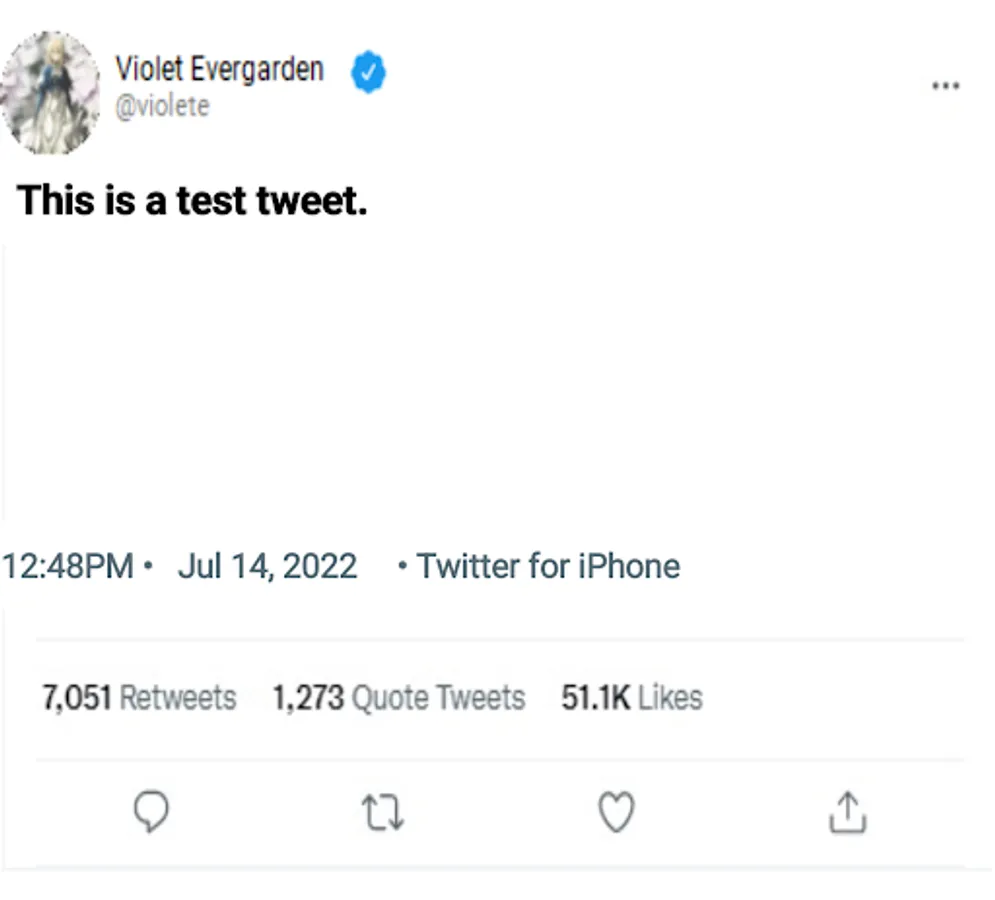995x900 pixels.
Task: Open the @violete handle link
Action: coord(162,106)
